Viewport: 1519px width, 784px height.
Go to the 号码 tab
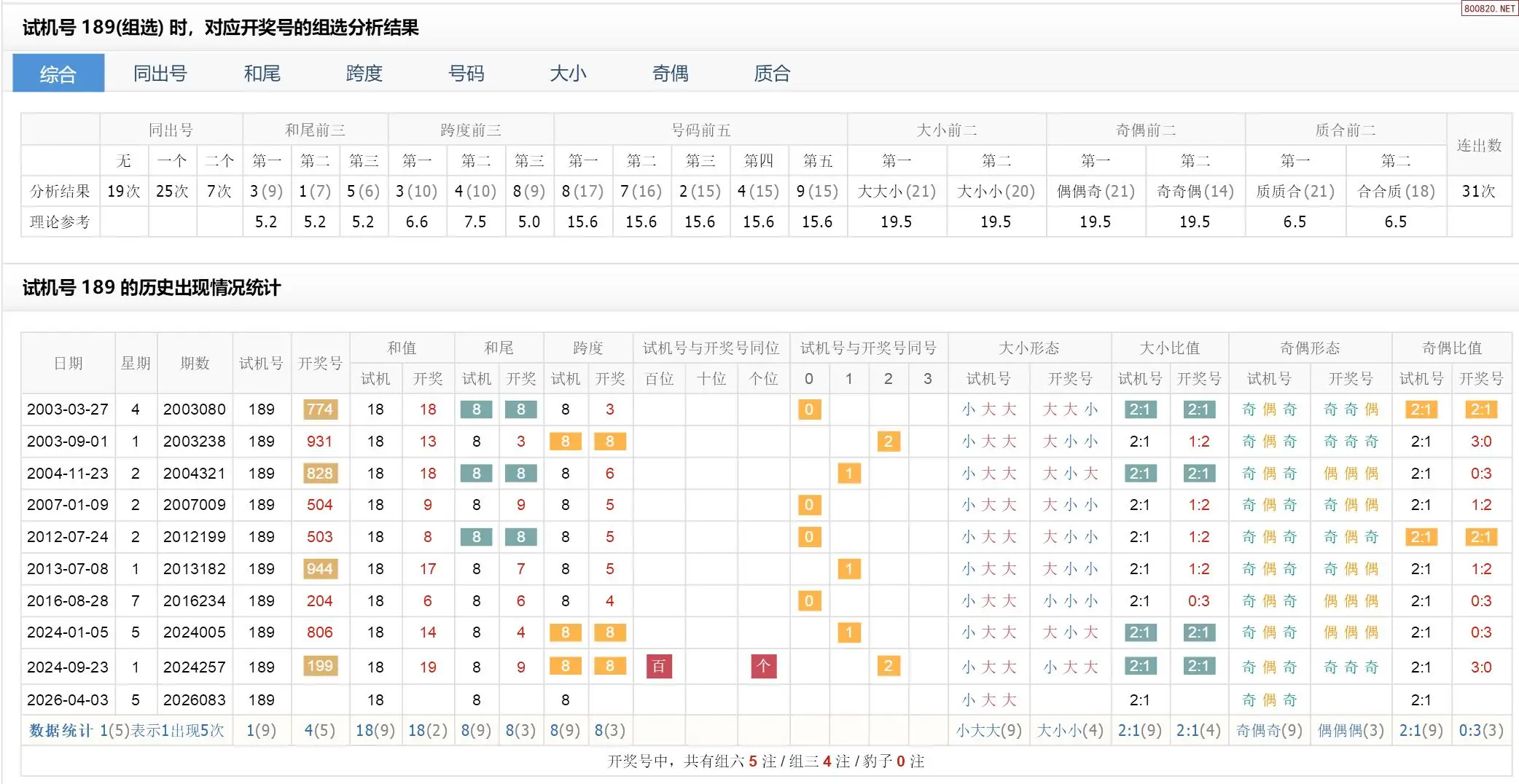coord(466,74)
